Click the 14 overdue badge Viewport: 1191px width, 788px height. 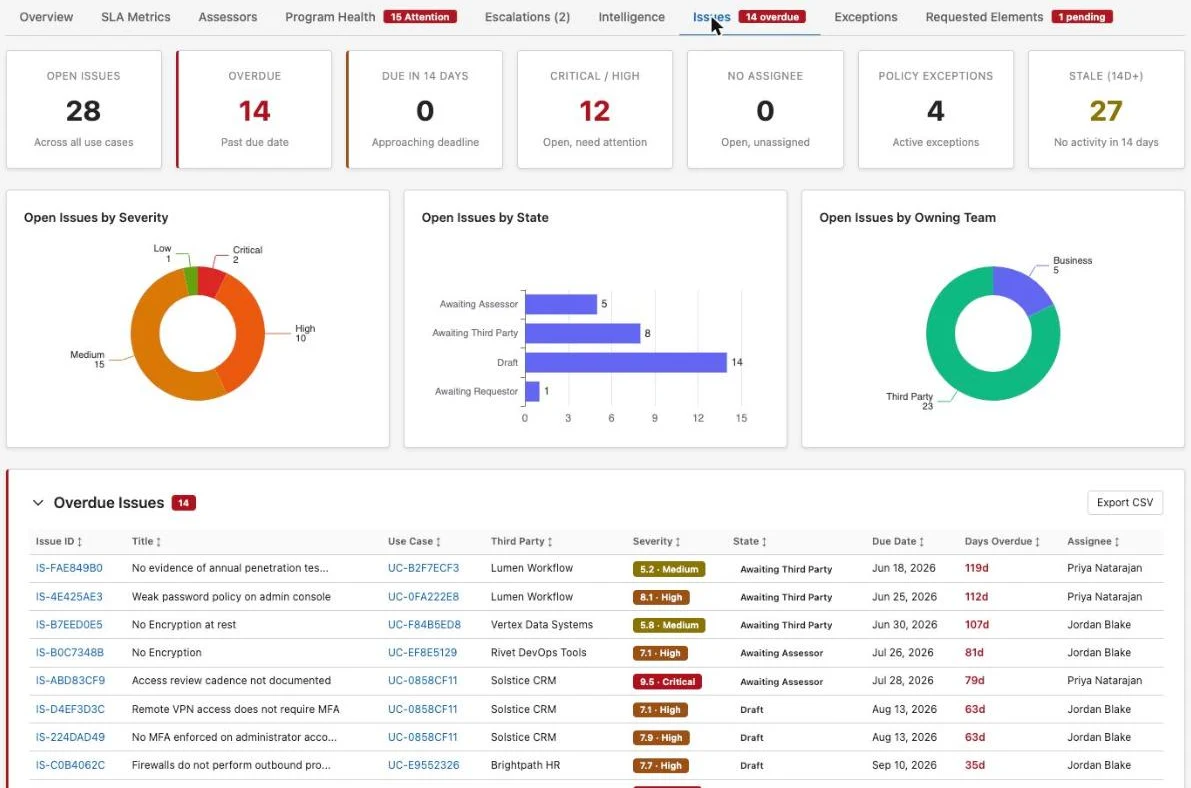click(772, 17)
